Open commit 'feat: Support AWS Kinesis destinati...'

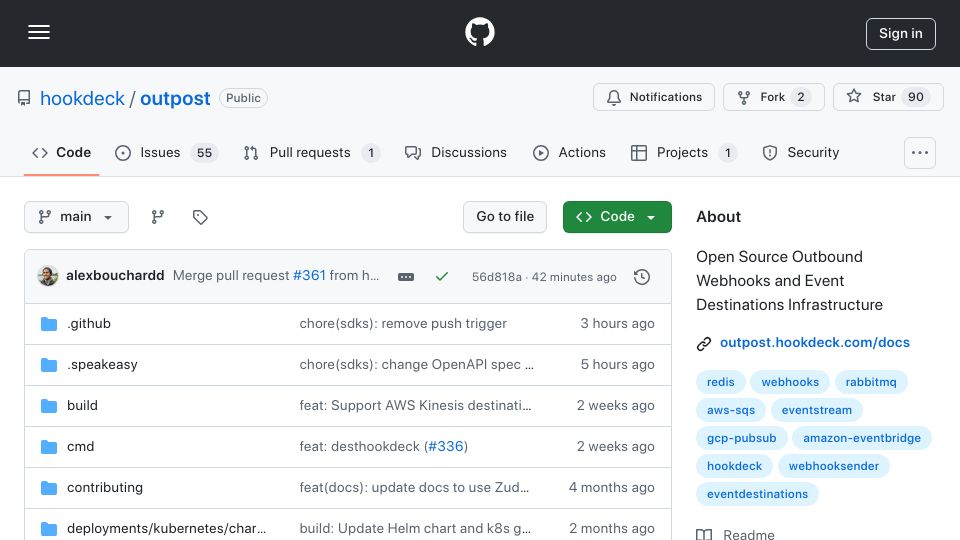(x=415, y=405)
